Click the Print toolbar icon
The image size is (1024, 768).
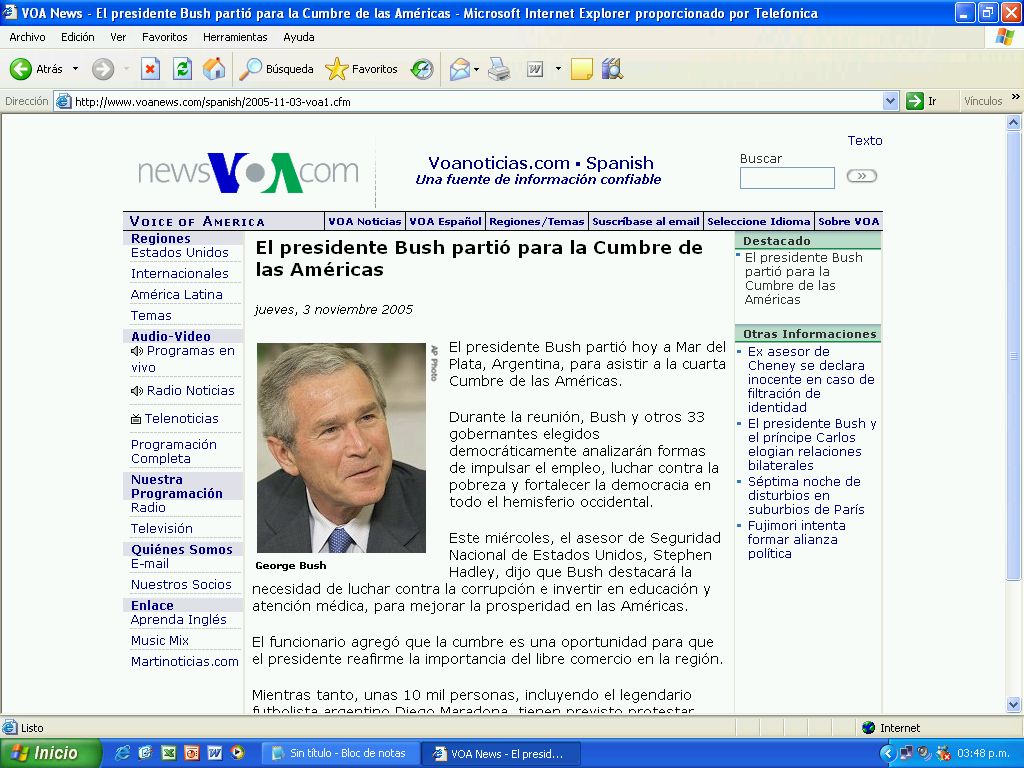(499, 69)
